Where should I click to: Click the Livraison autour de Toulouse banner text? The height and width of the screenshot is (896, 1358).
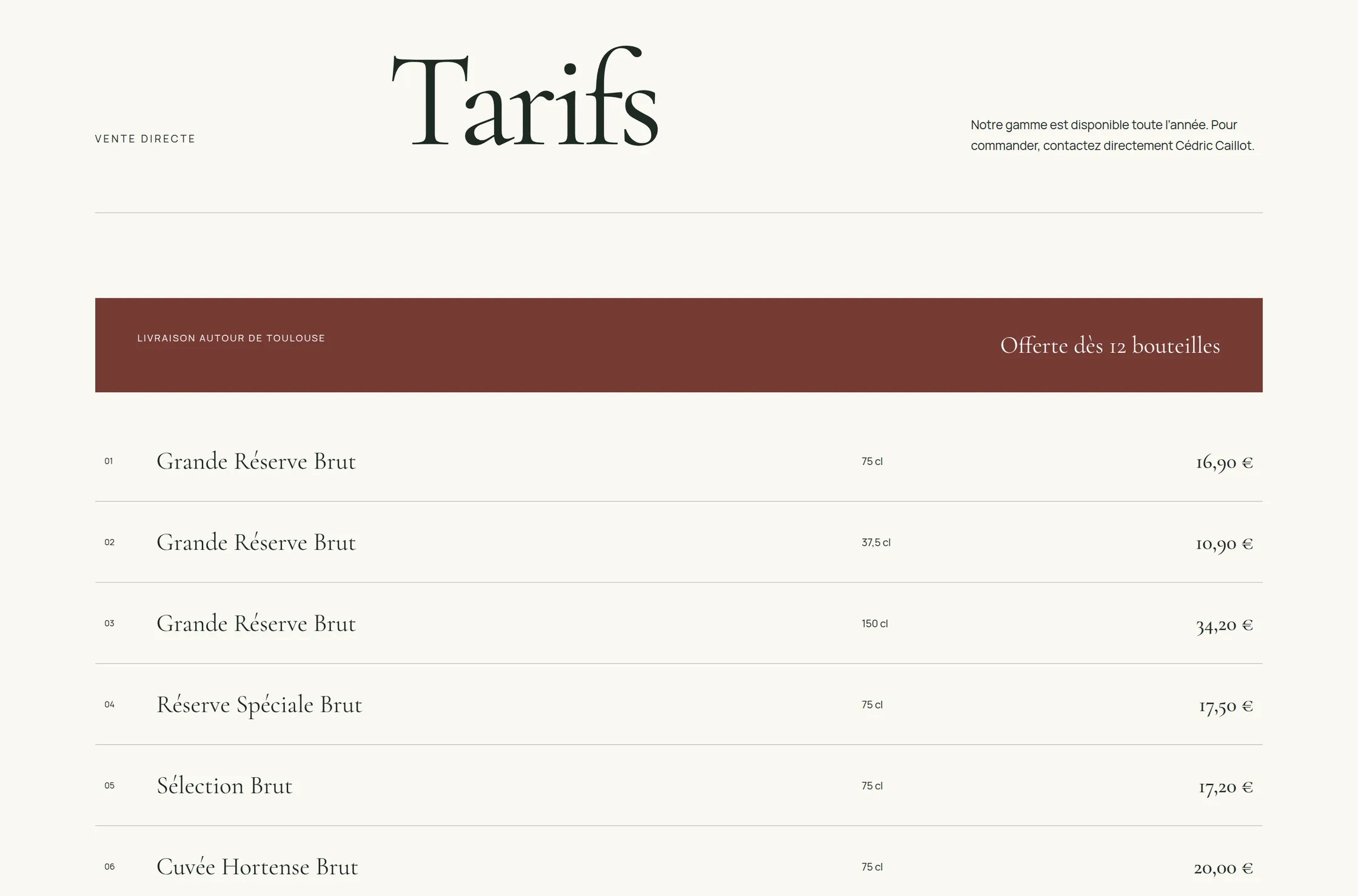[231, 338]
